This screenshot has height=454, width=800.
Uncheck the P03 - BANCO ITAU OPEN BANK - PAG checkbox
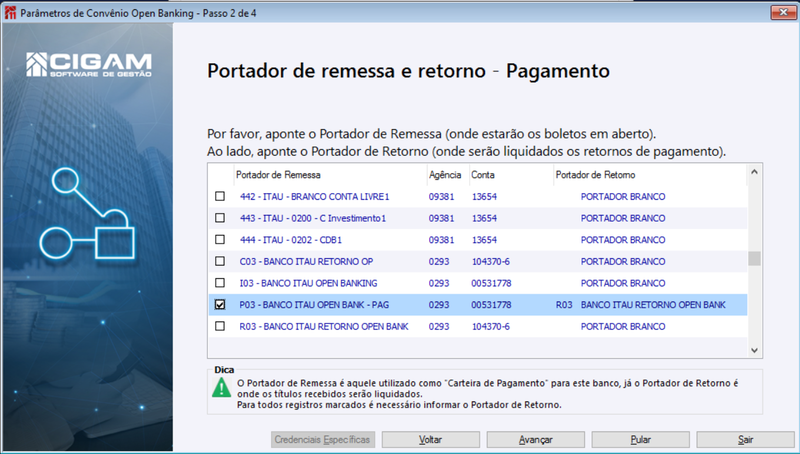[220, 305]
